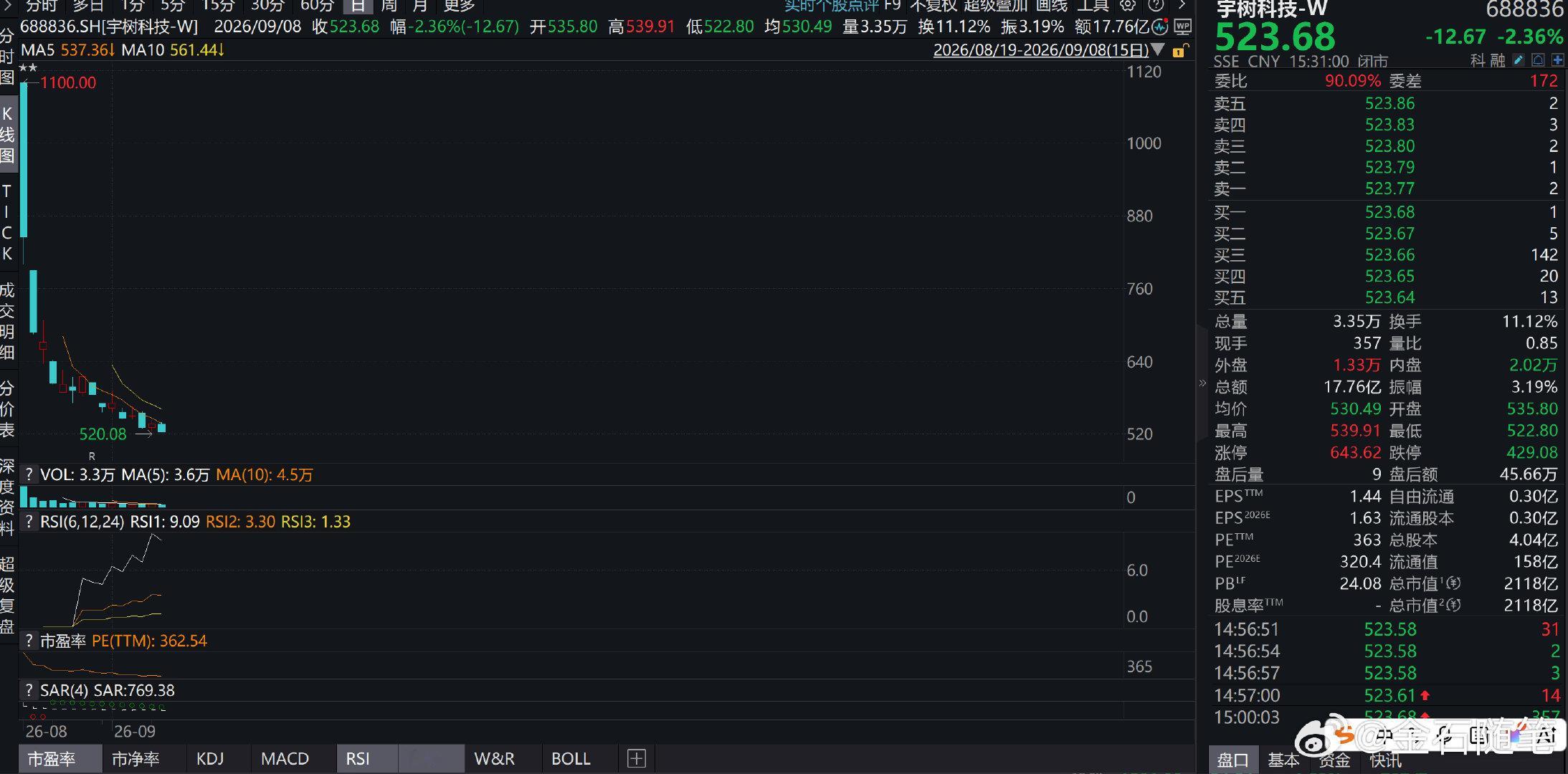Open the 更多 period options
Screen dimensions: 1568x774
459,6
